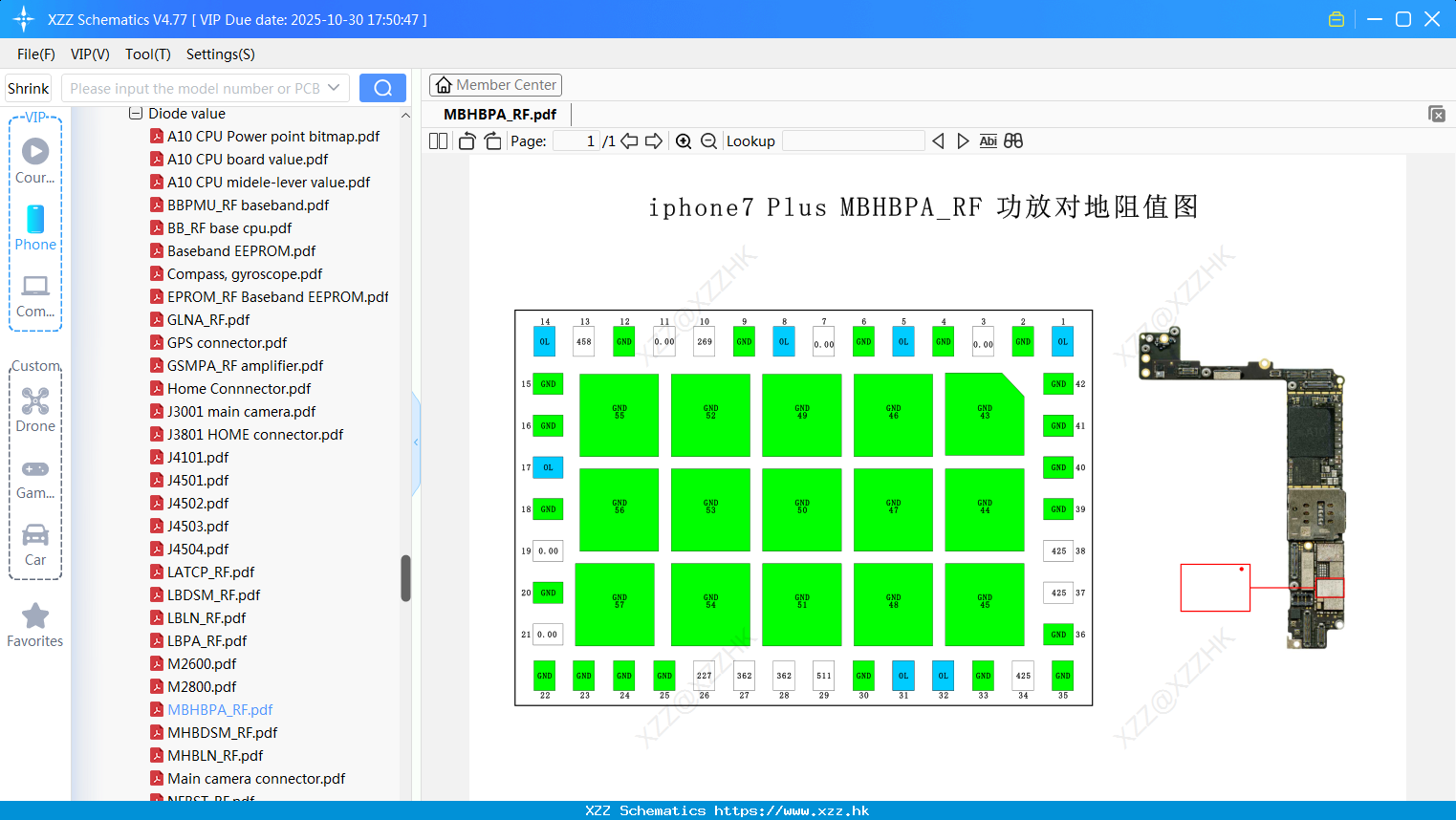1456x820 pixels.
Task: Zoom in on the PDF
Action: pyautogui.click(x=684, y=141)
